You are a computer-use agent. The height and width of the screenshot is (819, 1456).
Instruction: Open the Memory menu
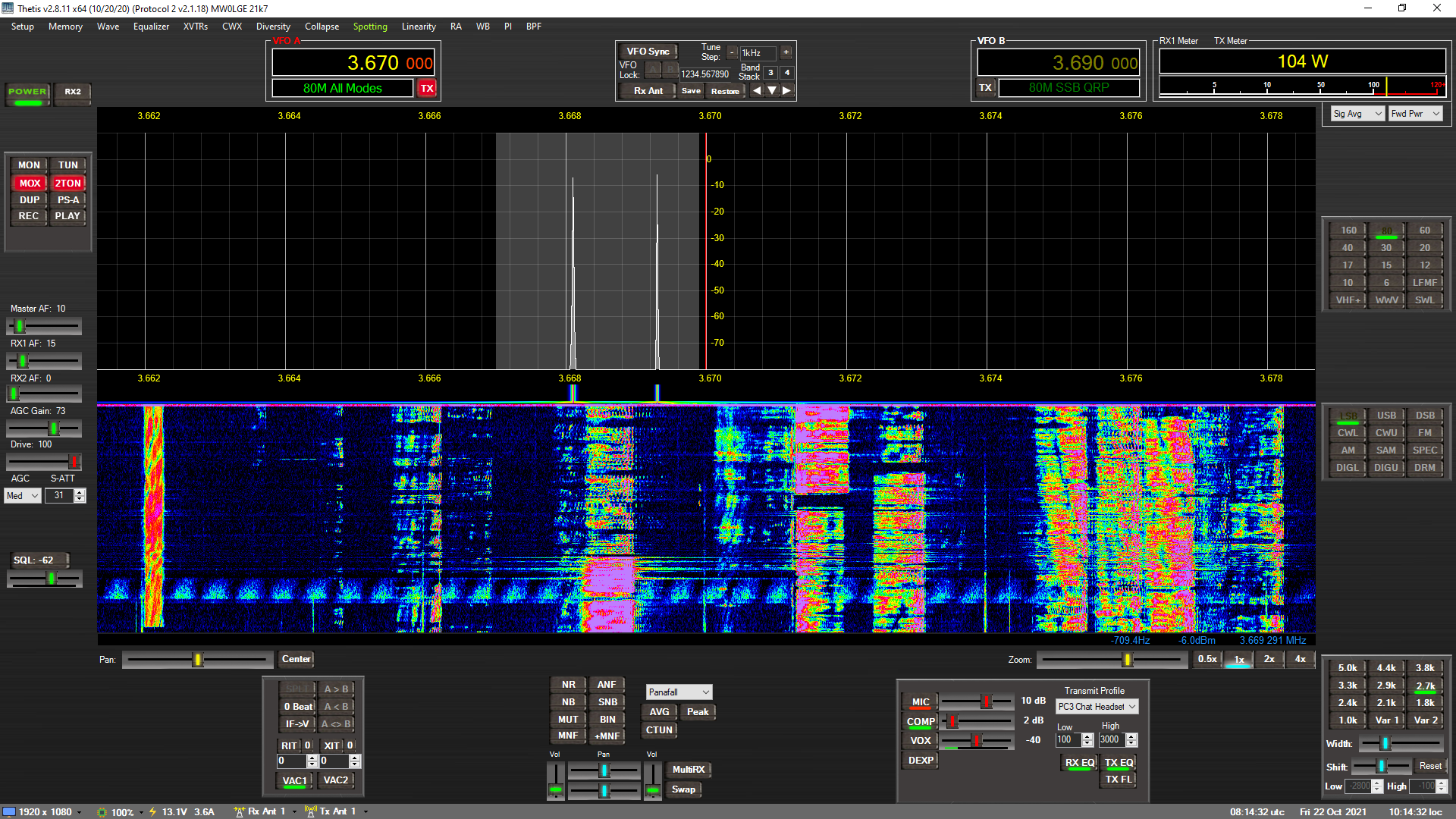(65, 27)
